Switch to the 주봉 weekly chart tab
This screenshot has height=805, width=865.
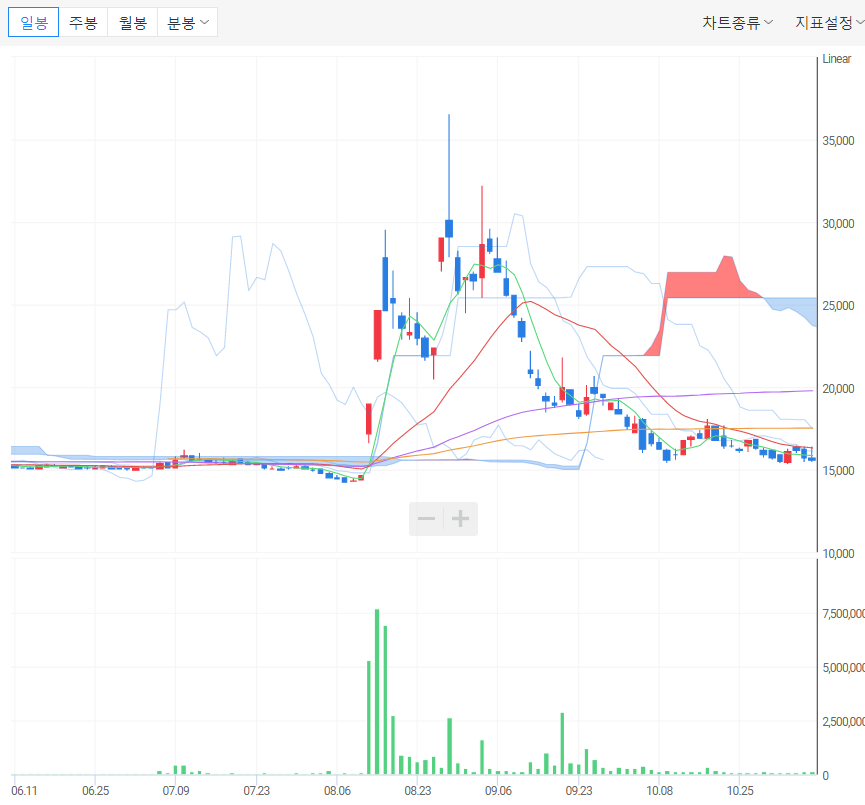pos(83,23)
